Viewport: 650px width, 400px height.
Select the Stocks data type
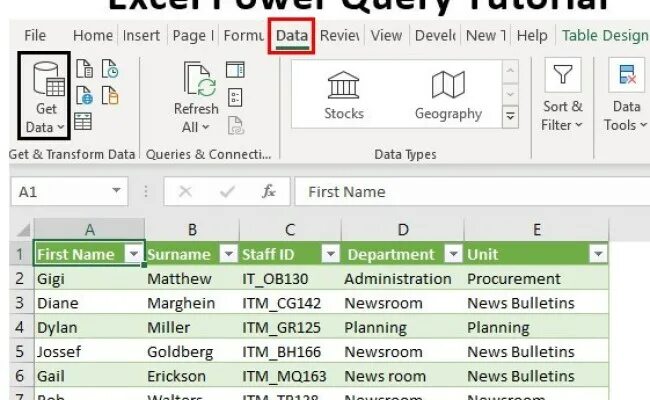[344, 96]
